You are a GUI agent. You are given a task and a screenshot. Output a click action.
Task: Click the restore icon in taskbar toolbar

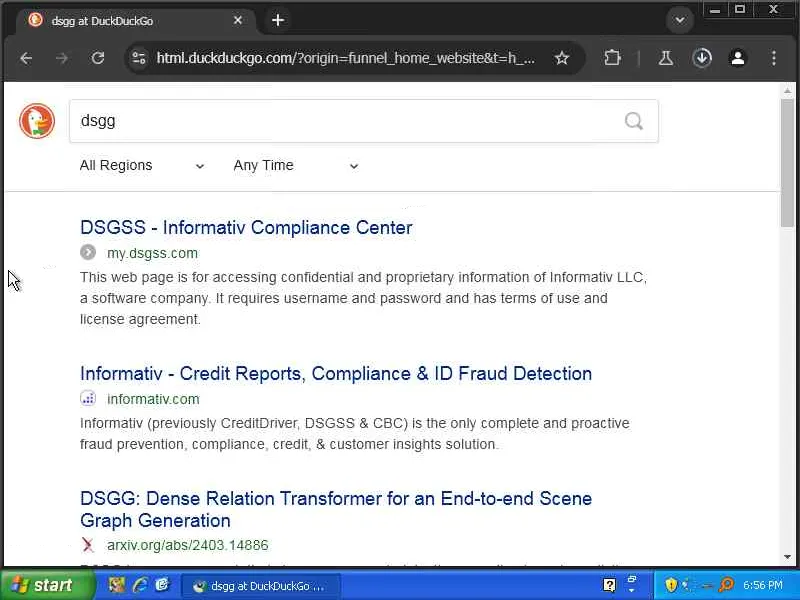[x=632, y=580]
